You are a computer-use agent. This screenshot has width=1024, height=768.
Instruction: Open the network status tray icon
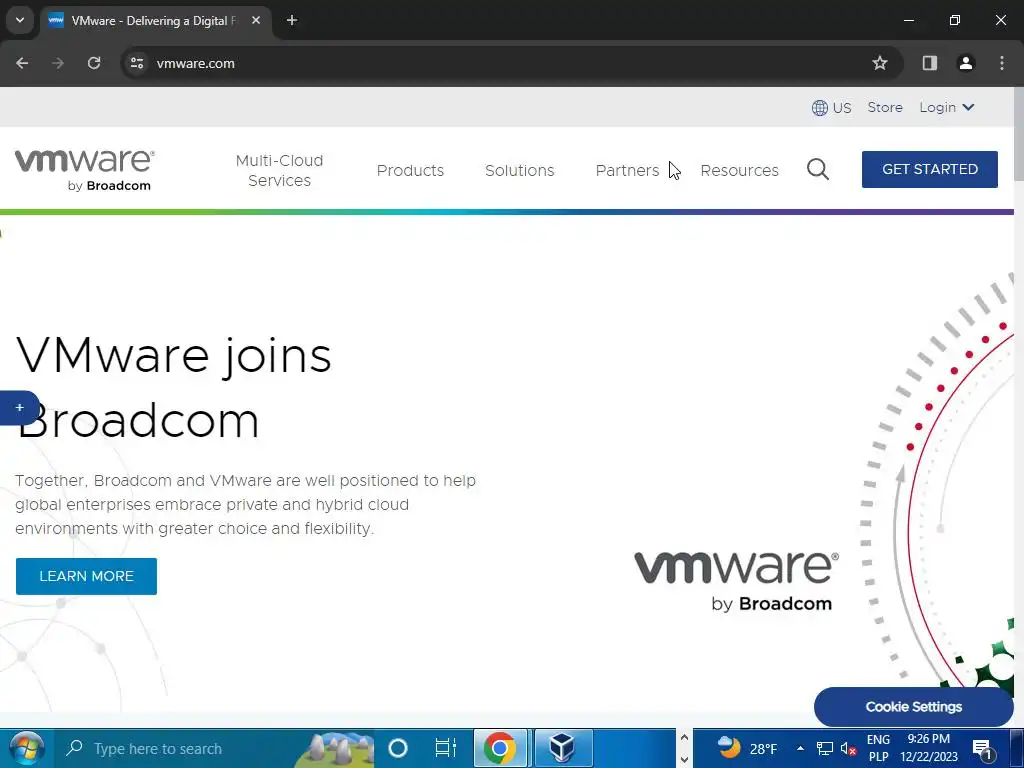click(825, 748)
